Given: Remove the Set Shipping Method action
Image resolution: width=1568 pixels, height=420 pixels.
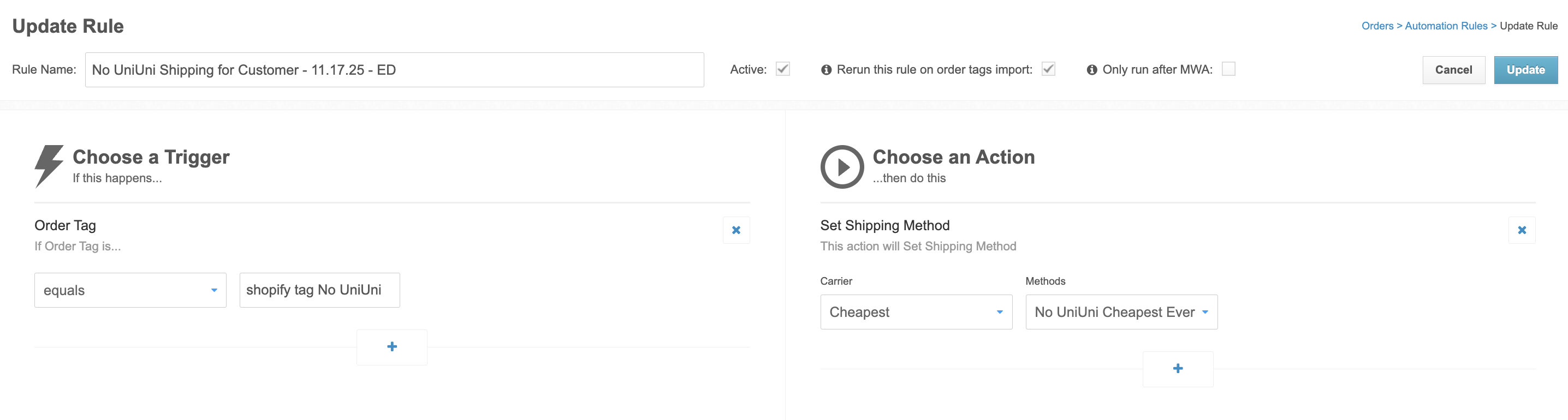Looking at the screenshot, I should [1521, 230].
